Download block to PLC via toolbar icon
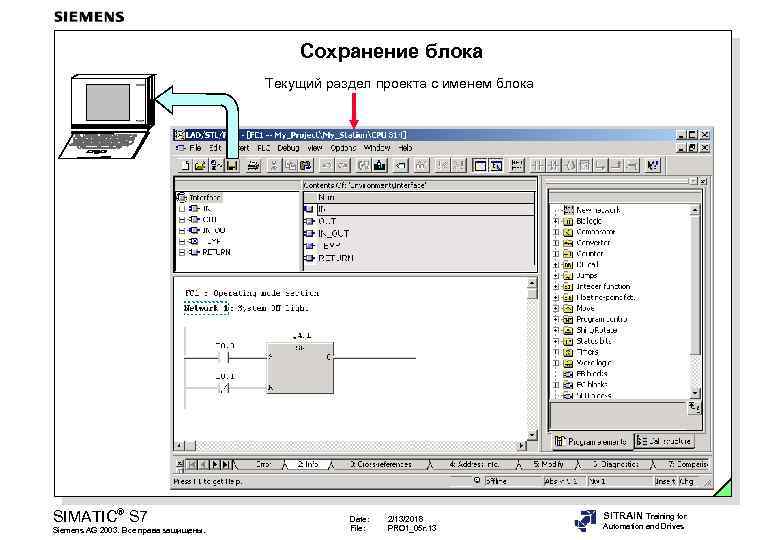Screen dimensions: 780x540 point(380,166)
